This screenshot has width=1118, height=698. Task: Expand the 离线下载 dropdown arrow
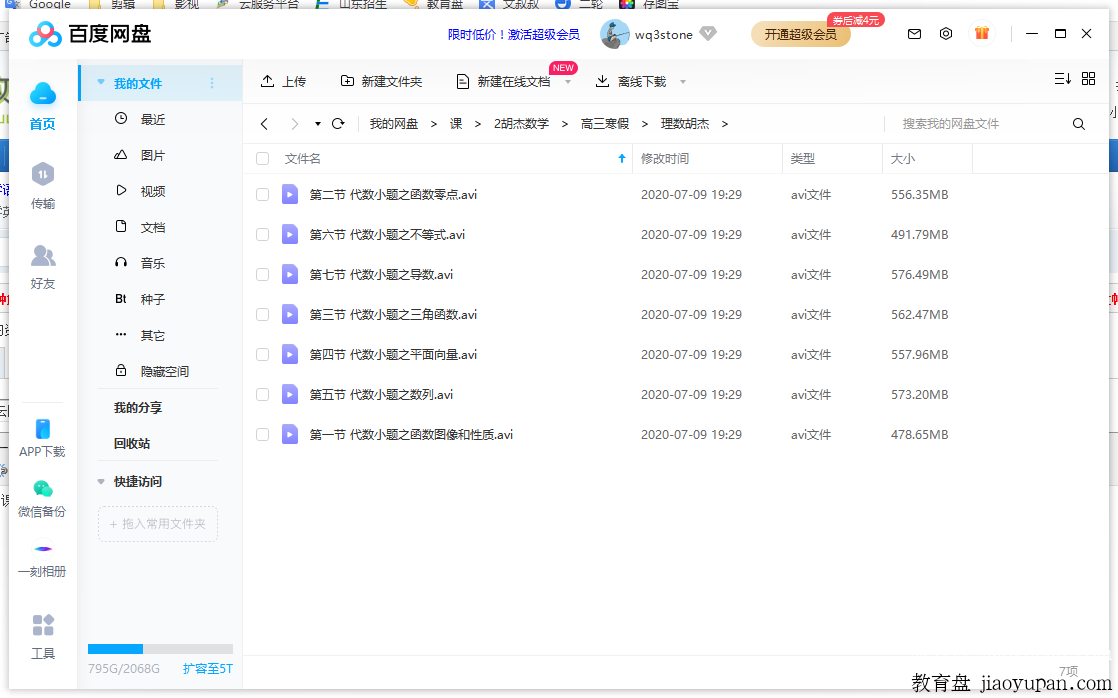pos(683,82)
